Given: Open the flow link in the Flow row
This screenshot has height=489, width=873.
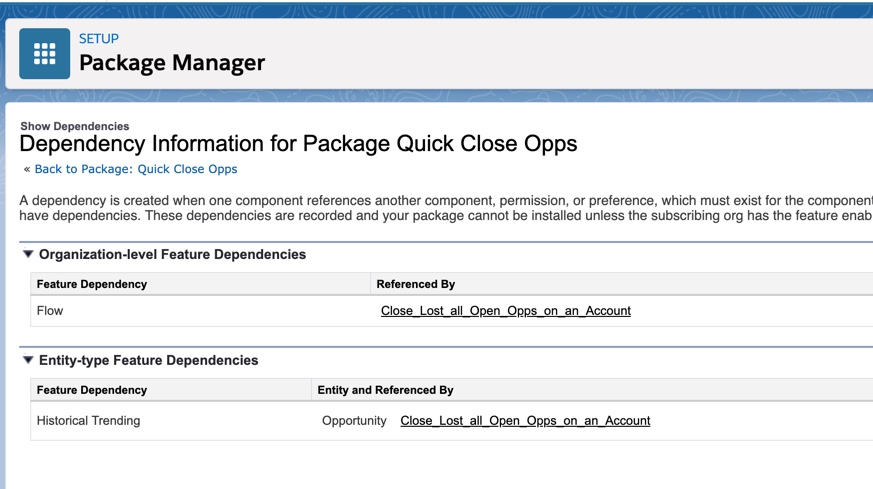Looking at the screenshot, I should [505, 311].
